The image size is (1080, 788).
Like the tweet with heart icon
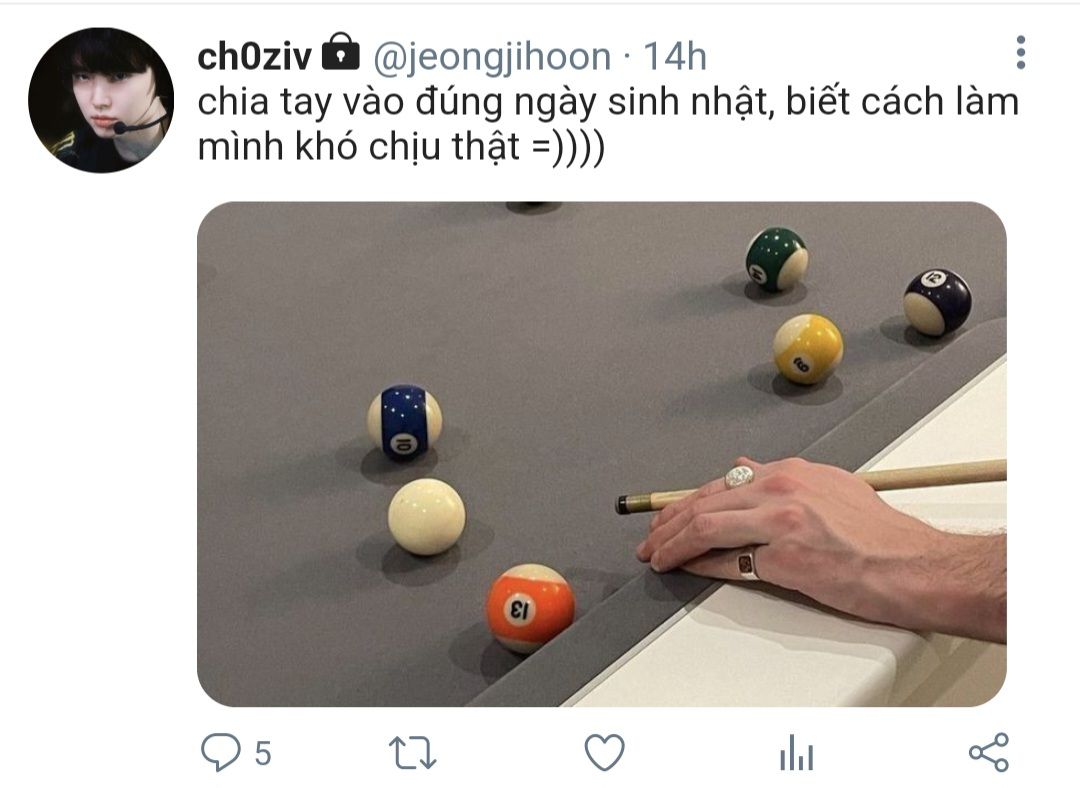pos(605,751)
